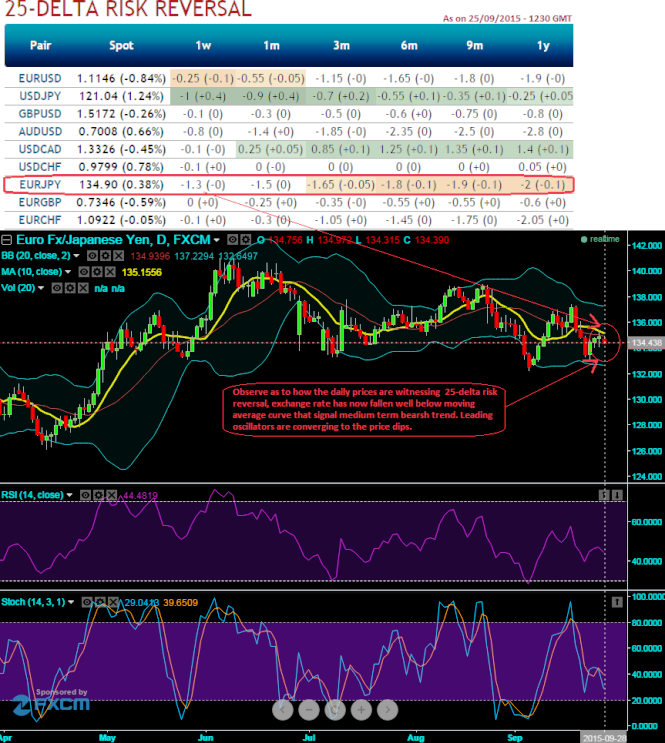Click the MA (10, close) indicator label
The width and height of the screenshot is (665, 743).
pos(32,272)
